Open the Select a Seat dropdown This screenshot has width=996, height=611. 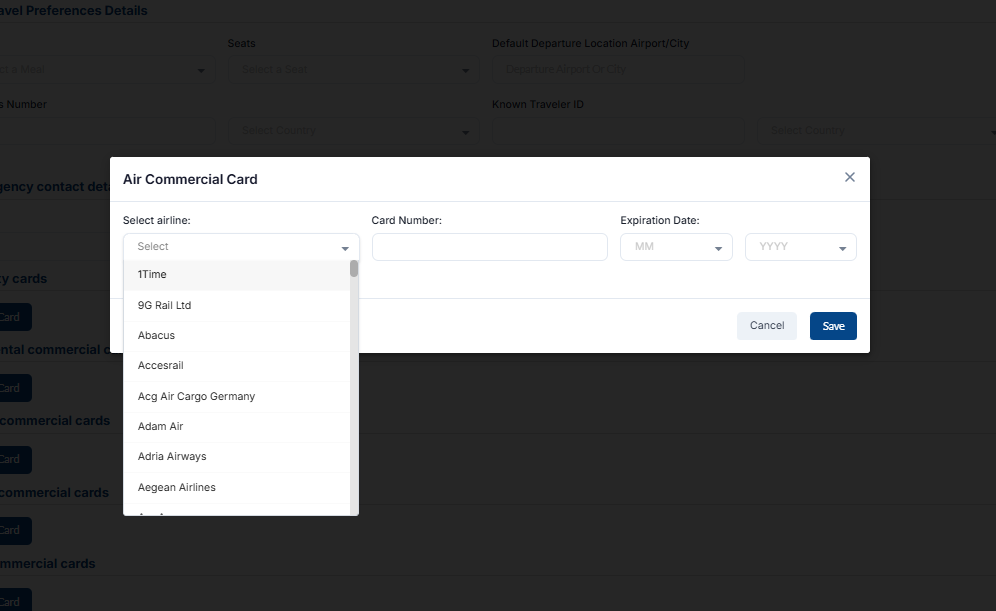(353, 69)
